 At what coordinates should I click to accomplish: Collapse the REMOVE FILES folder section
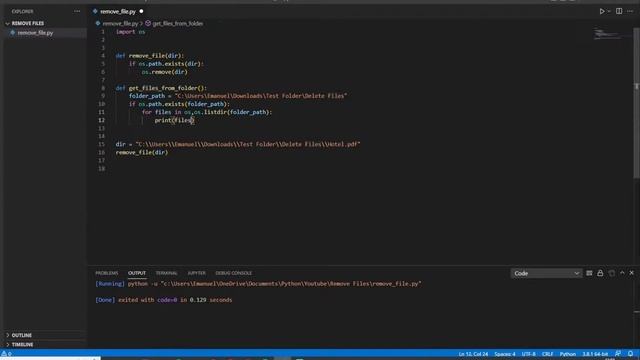coord(27,23)
